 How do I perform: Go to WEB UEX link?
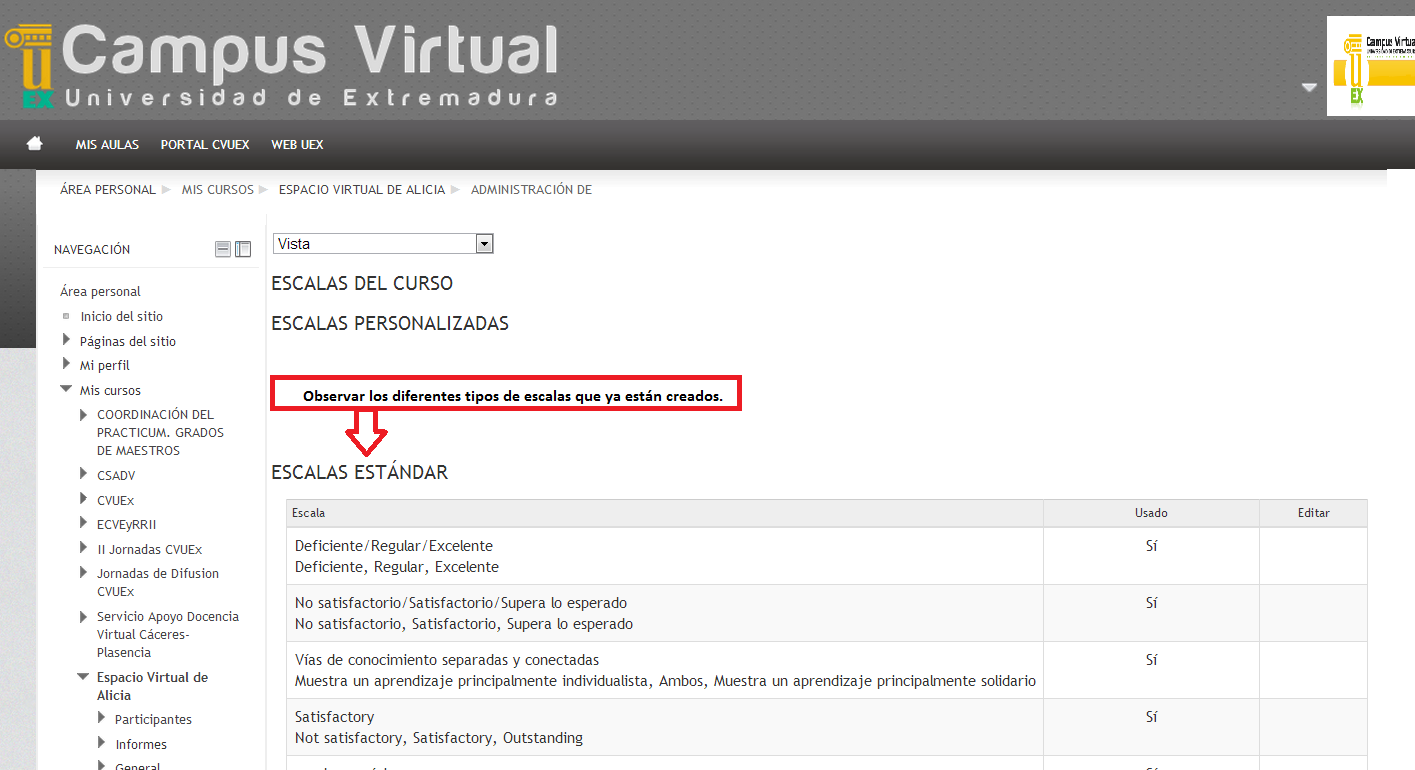(x=297, y=145)
